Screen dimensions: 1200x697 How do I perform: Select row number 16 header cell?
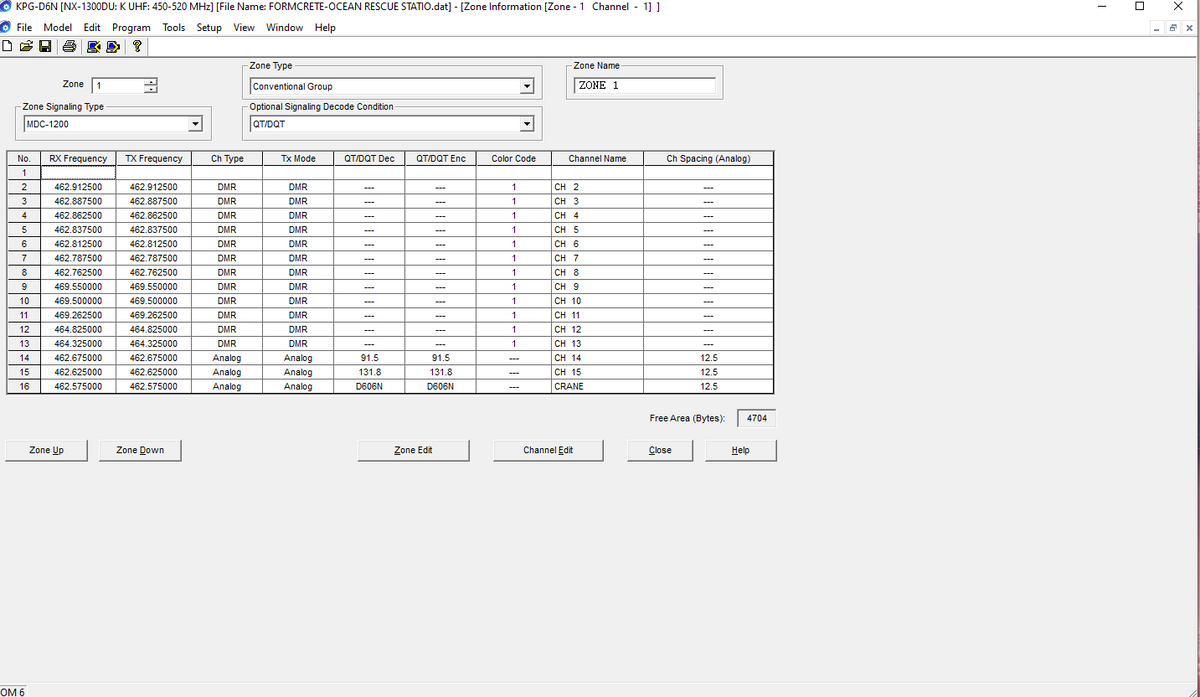23,386
